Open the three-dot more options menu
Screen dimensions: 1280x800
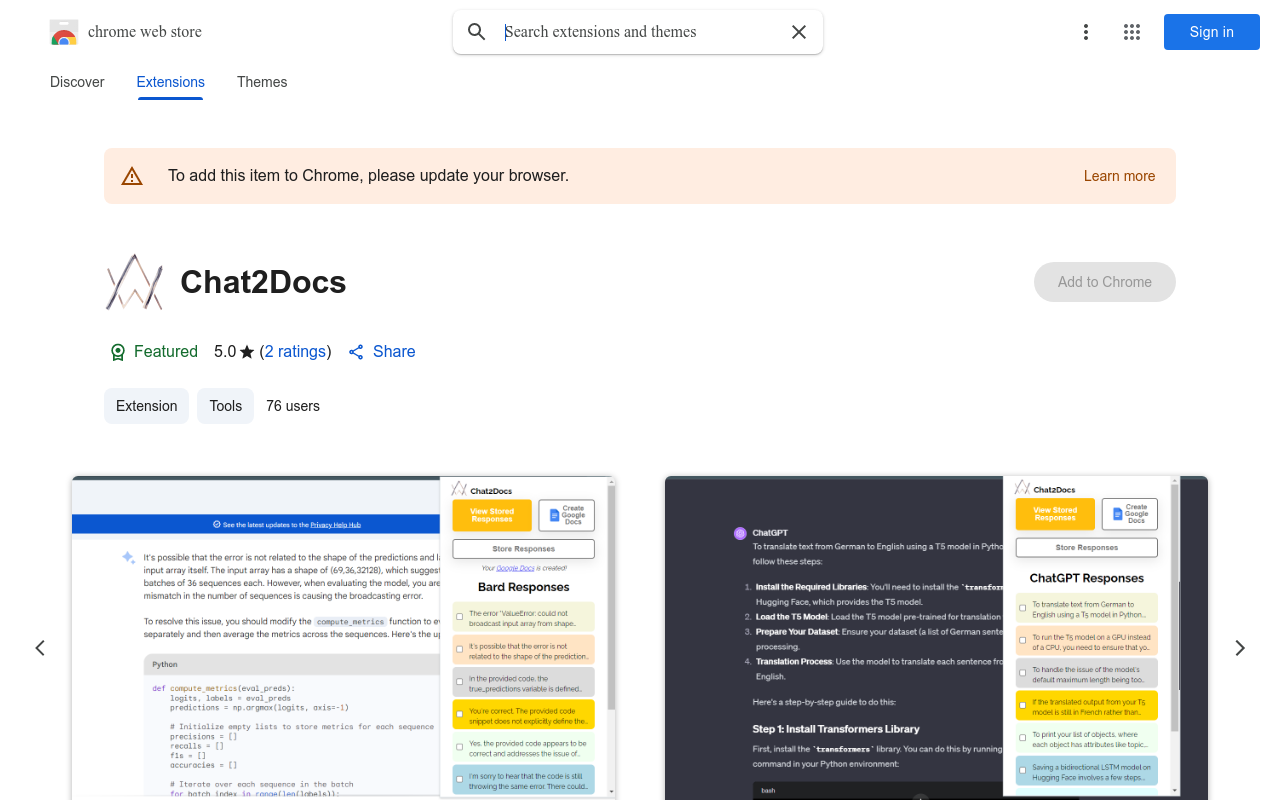(x=1086, y=32)
